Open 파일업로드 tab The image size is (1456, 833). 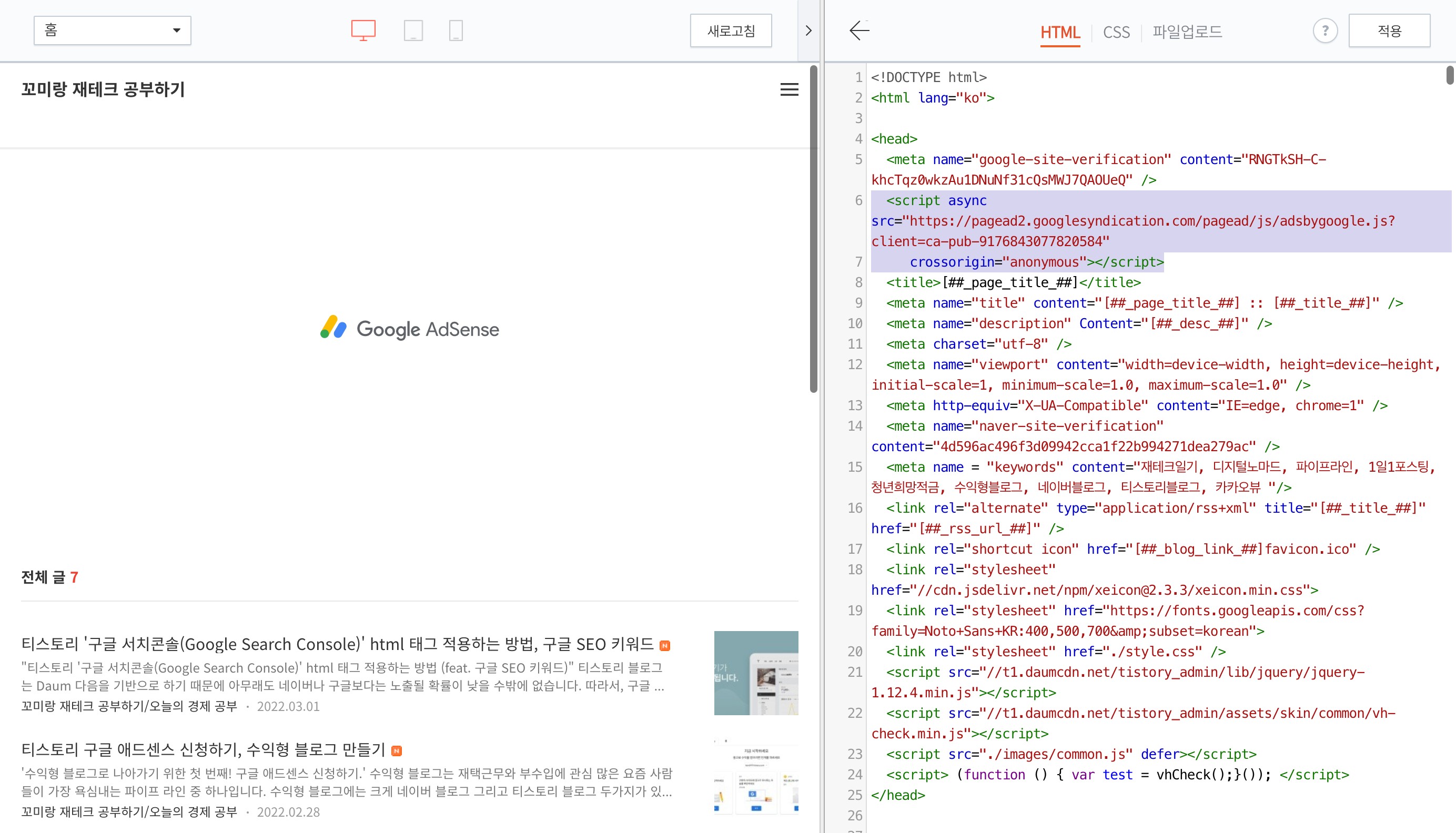[1187, 32]
